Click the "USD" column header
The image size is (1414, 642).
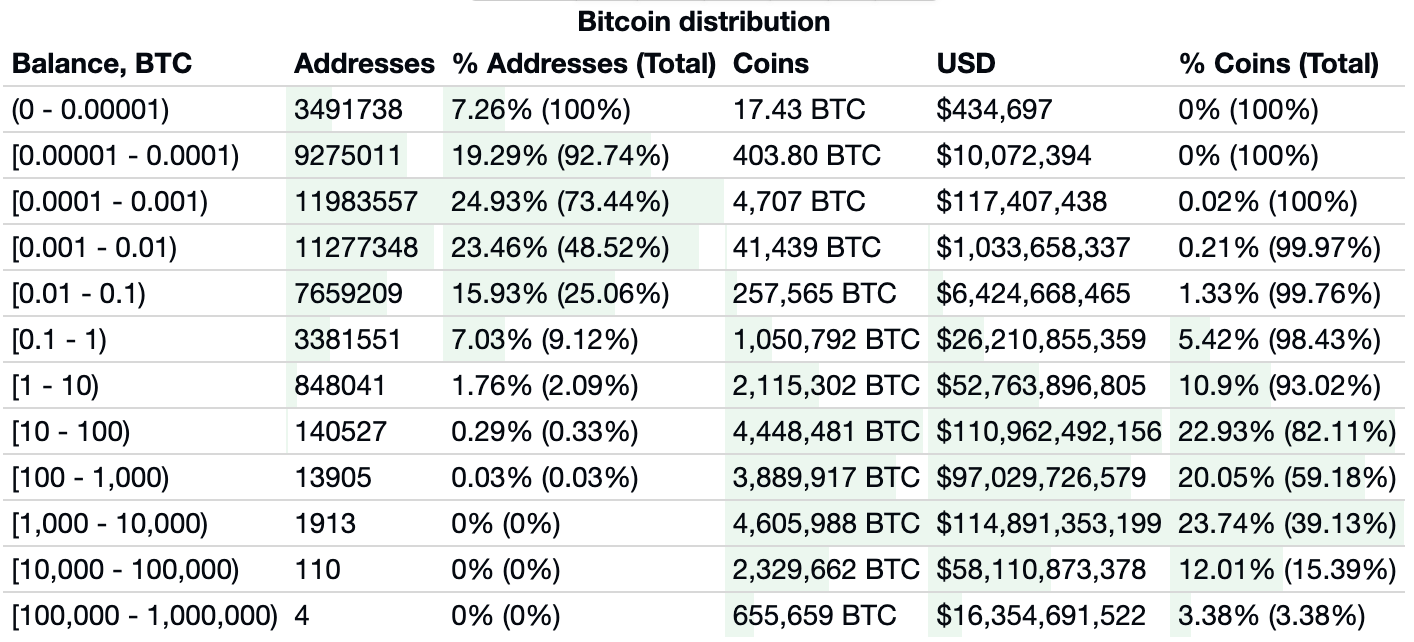pos(966,64)
